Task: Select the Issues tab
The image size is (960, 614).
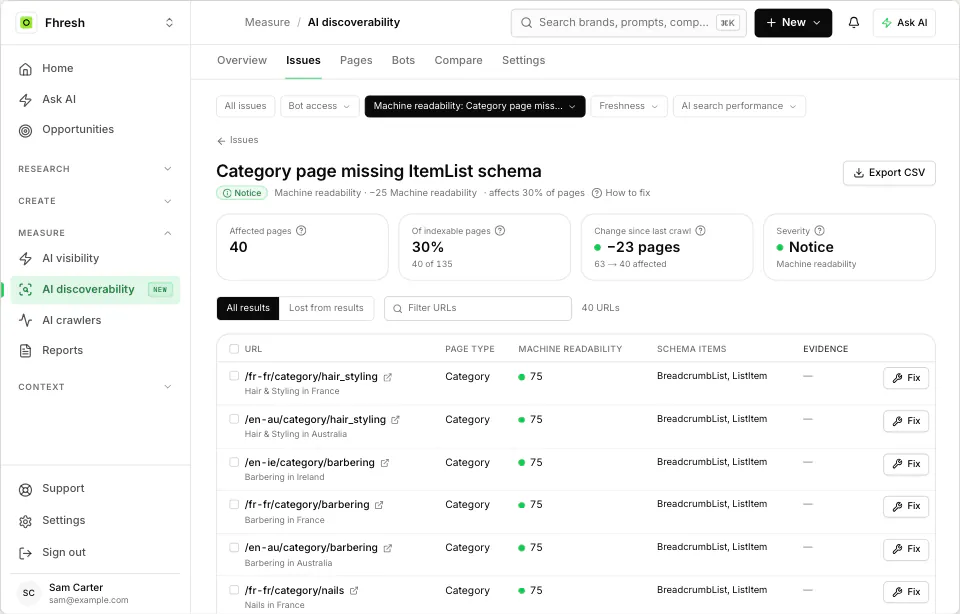Action: pos(303,60)
